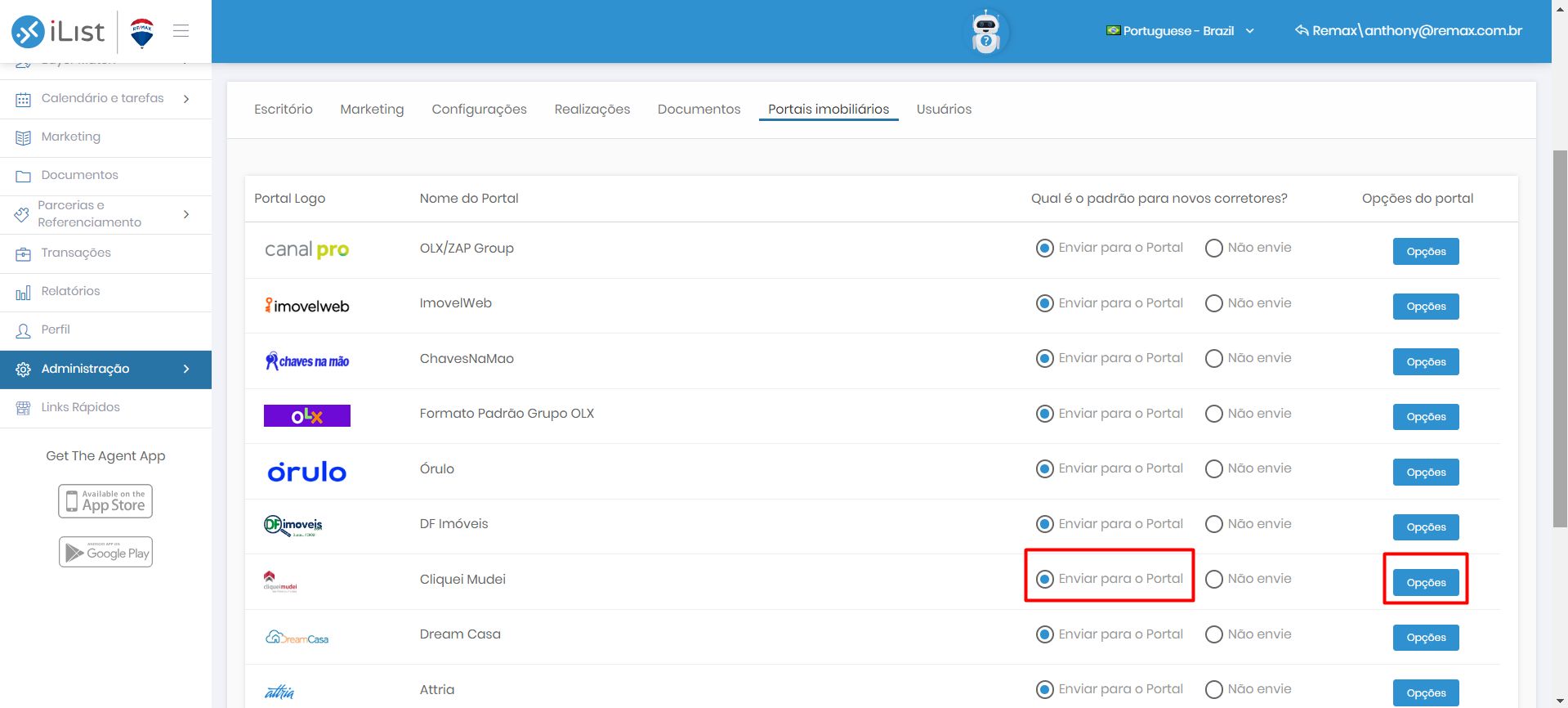Image resolution: width=1568 pixels, height=708 pixels.
Task: Open Opções for Dream Casa
Action: [x=1426, y=638]
